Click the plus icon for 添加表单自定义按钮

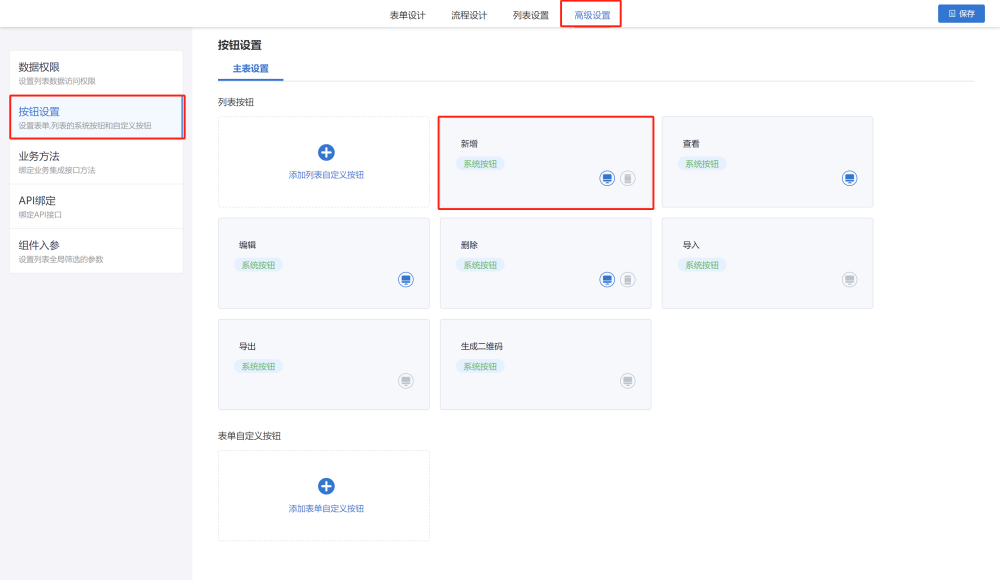click(x=326, y=486)
